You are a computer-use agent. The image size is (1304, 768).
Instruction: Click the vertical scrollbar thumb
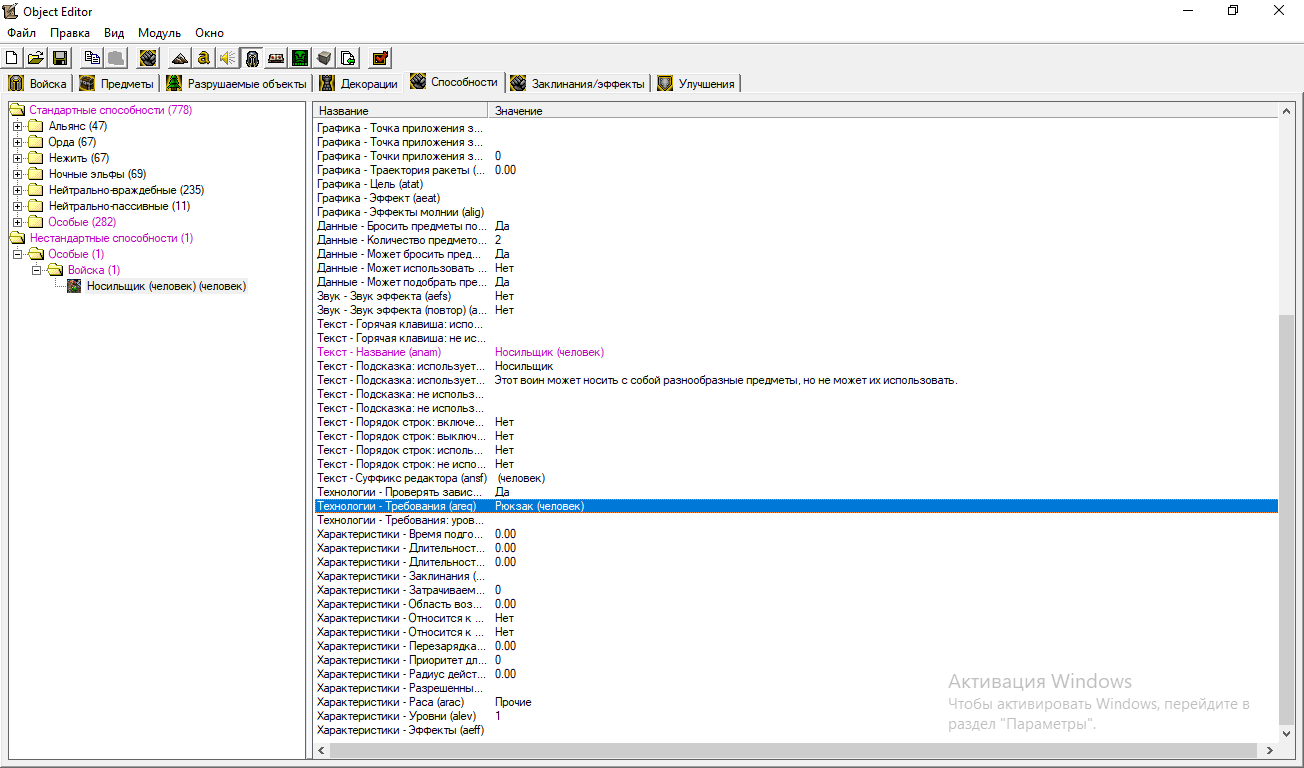1287,520
